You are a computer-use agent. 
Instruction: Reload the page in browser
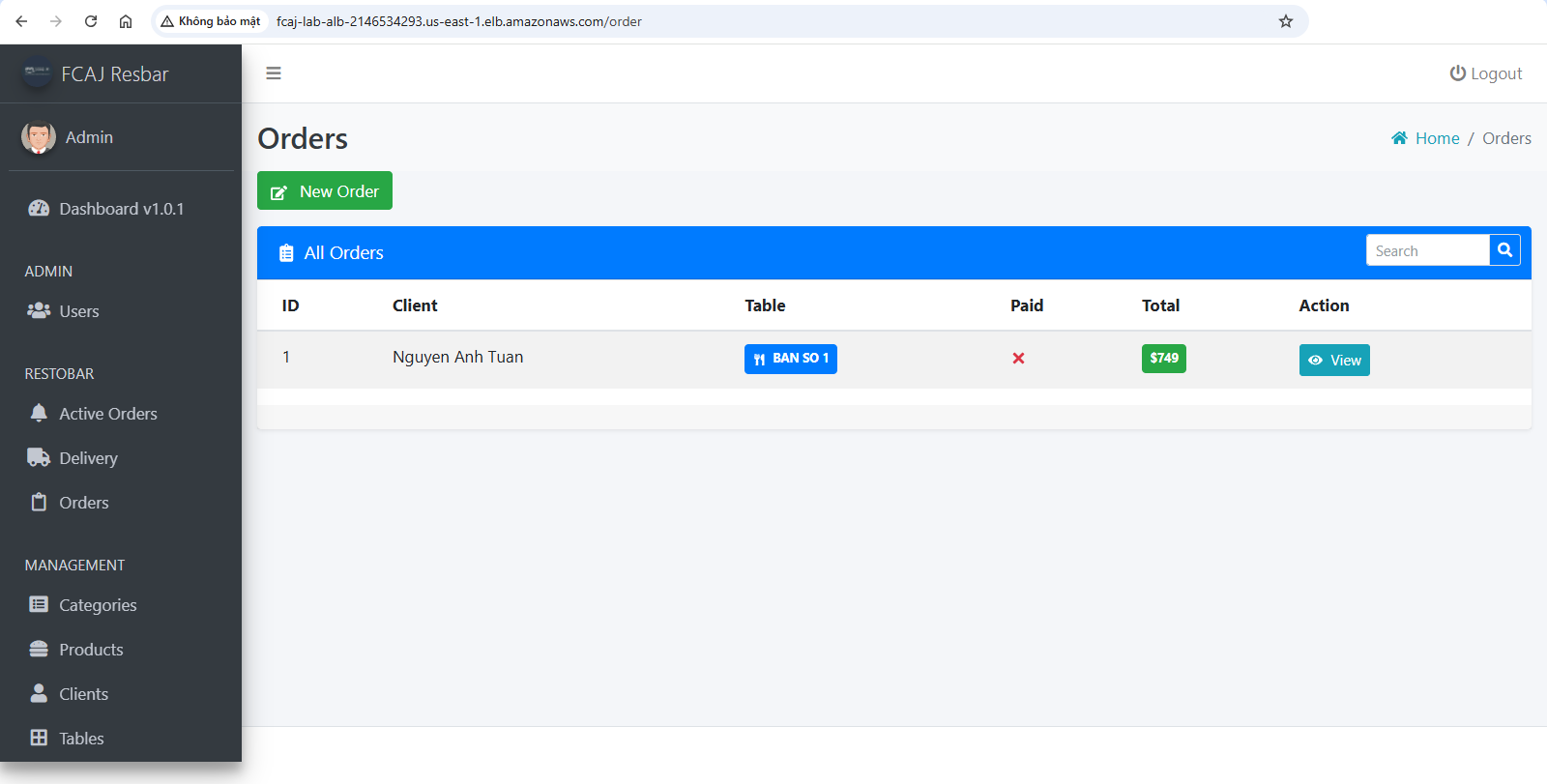point(91,21)
